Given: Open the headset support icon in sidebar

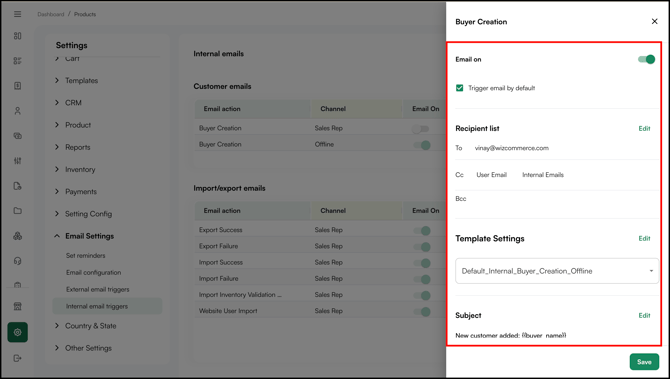Looking at the screenshot, I should [x=18, y=261].
